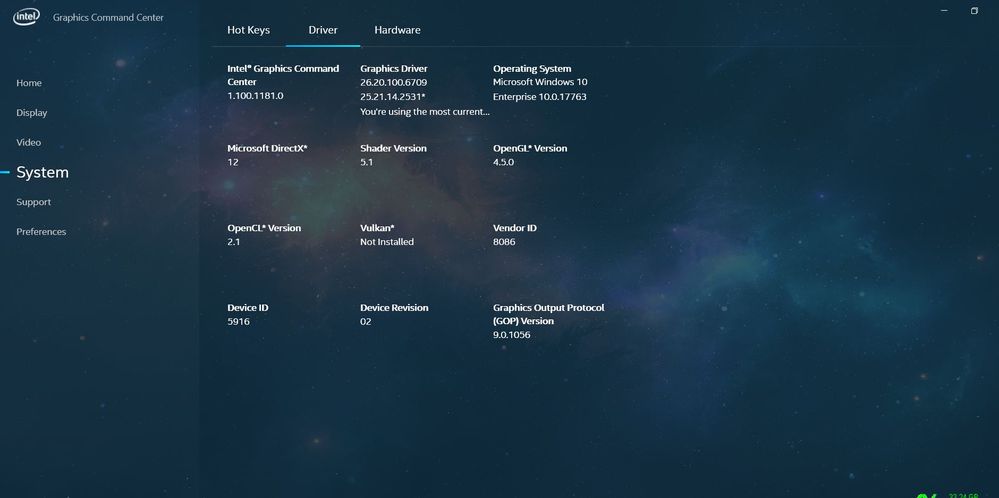This screenshot has width=999, height=498.
Task: Click the Graphics Driver heading
Action: tap(394, 68)
